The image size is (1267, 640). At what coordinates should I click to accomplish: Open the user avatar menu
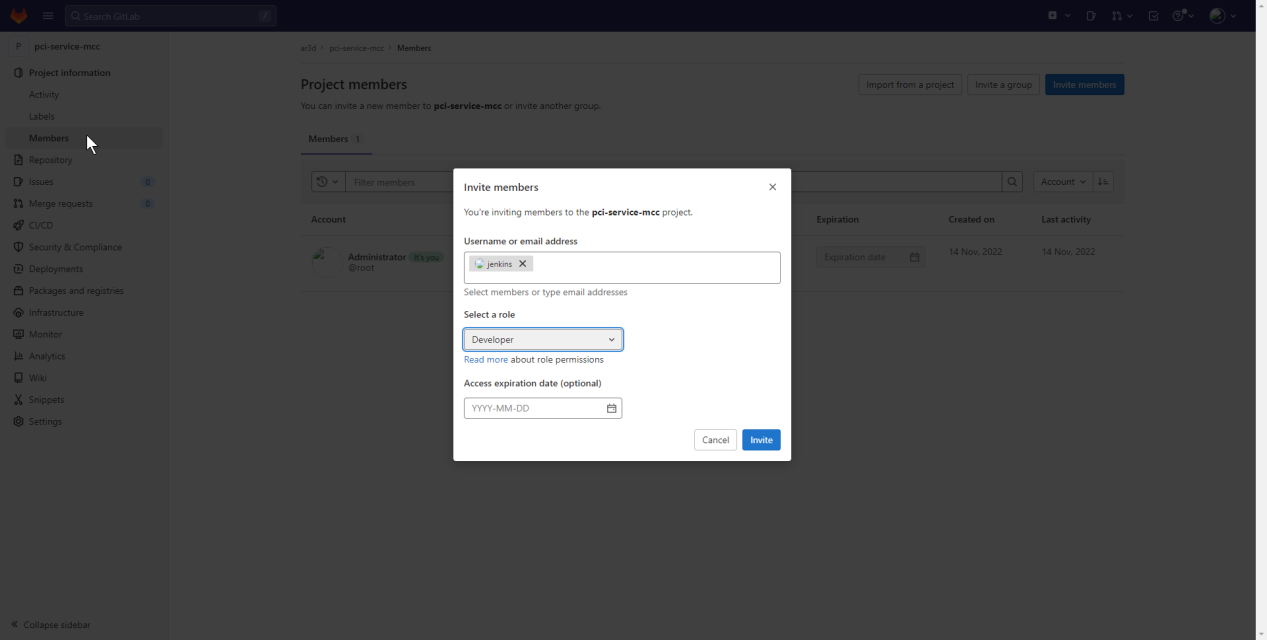(x=1222, y=16)
